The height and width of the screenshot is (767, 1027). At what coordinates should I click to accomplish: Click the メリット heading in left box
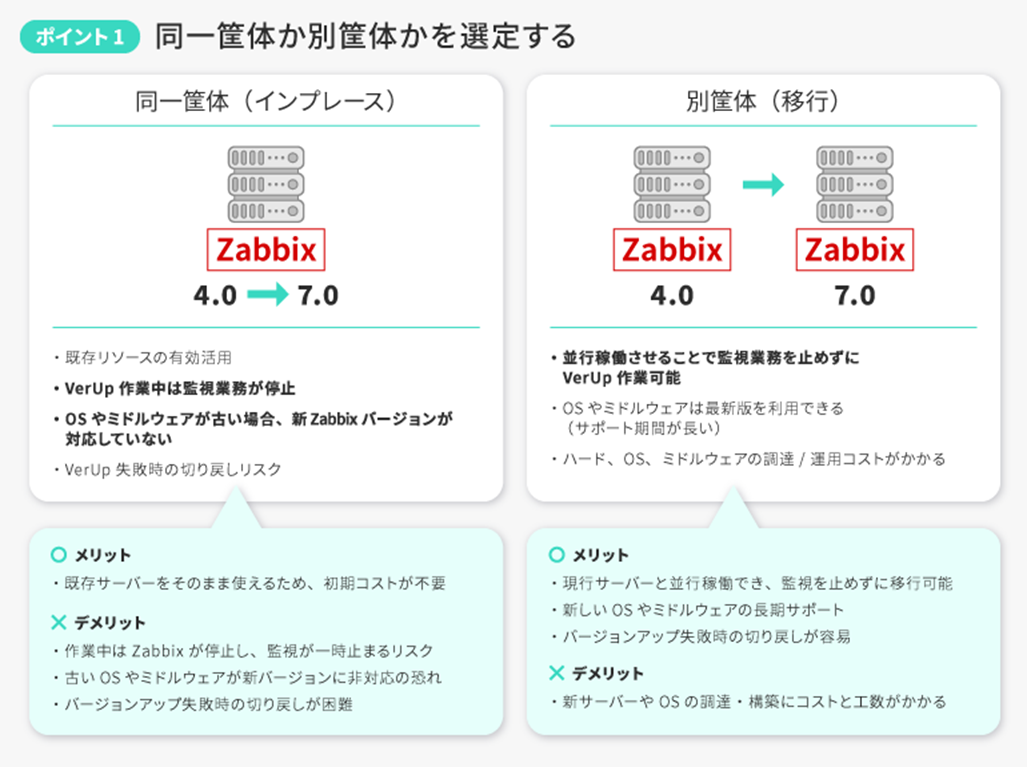(x=103, y=555)
